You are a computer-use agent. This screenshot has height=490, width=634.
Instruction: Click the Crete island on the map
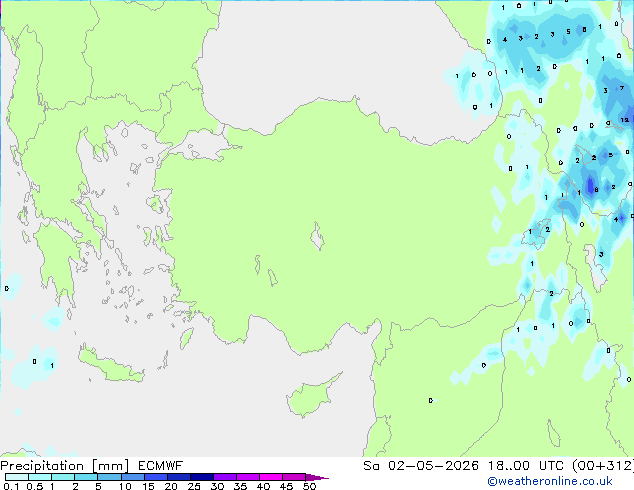tap(110, 365)
